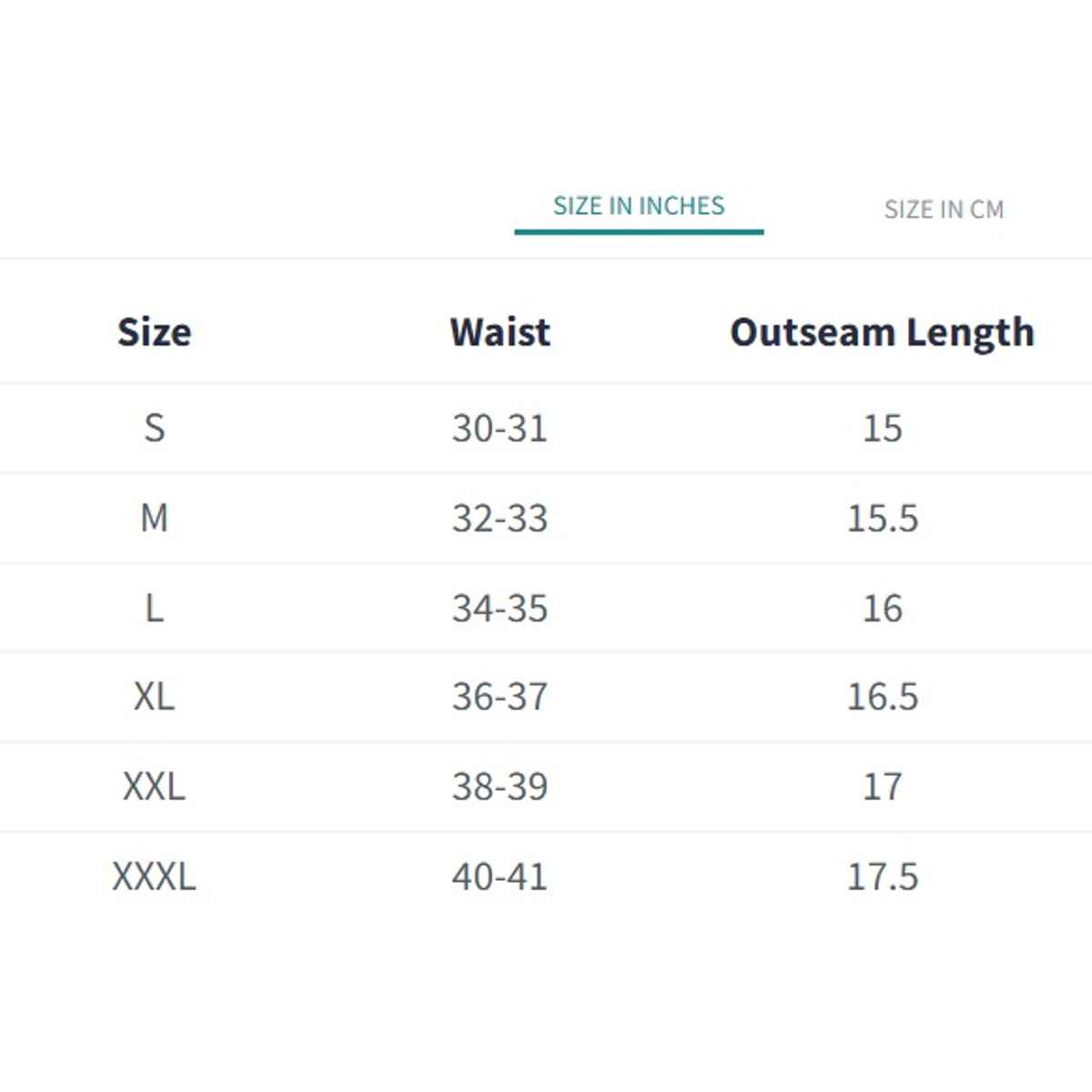Screen dimensions: 1092x1092
Task: Click the 17.5 outseam length value
Action: click(x=883, y=876)
